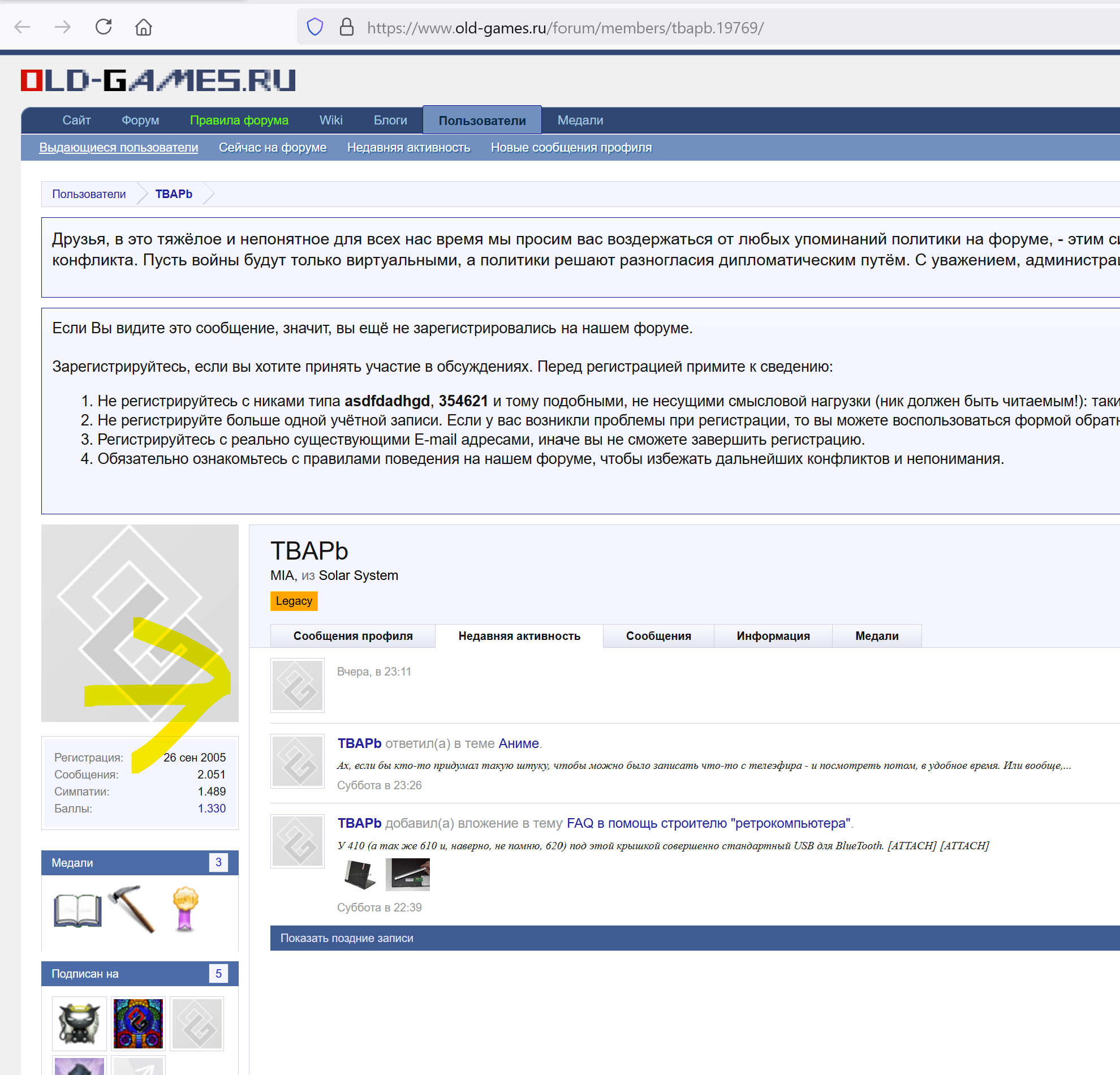This screenshot has height=1075, width=1120.
Task: Open the Wiki navigation menu item
Action: tap(331, 120)
